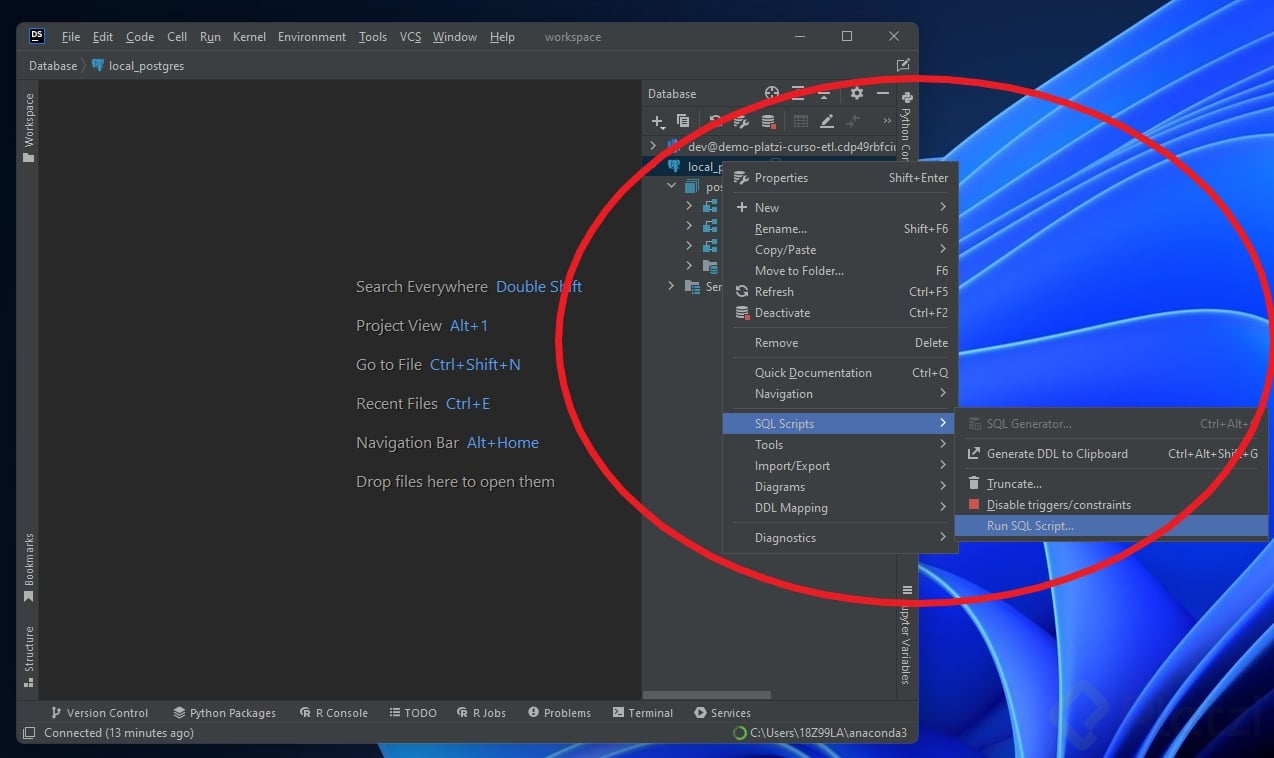
Task: Open the Navigation submenu
Action: 840,394
